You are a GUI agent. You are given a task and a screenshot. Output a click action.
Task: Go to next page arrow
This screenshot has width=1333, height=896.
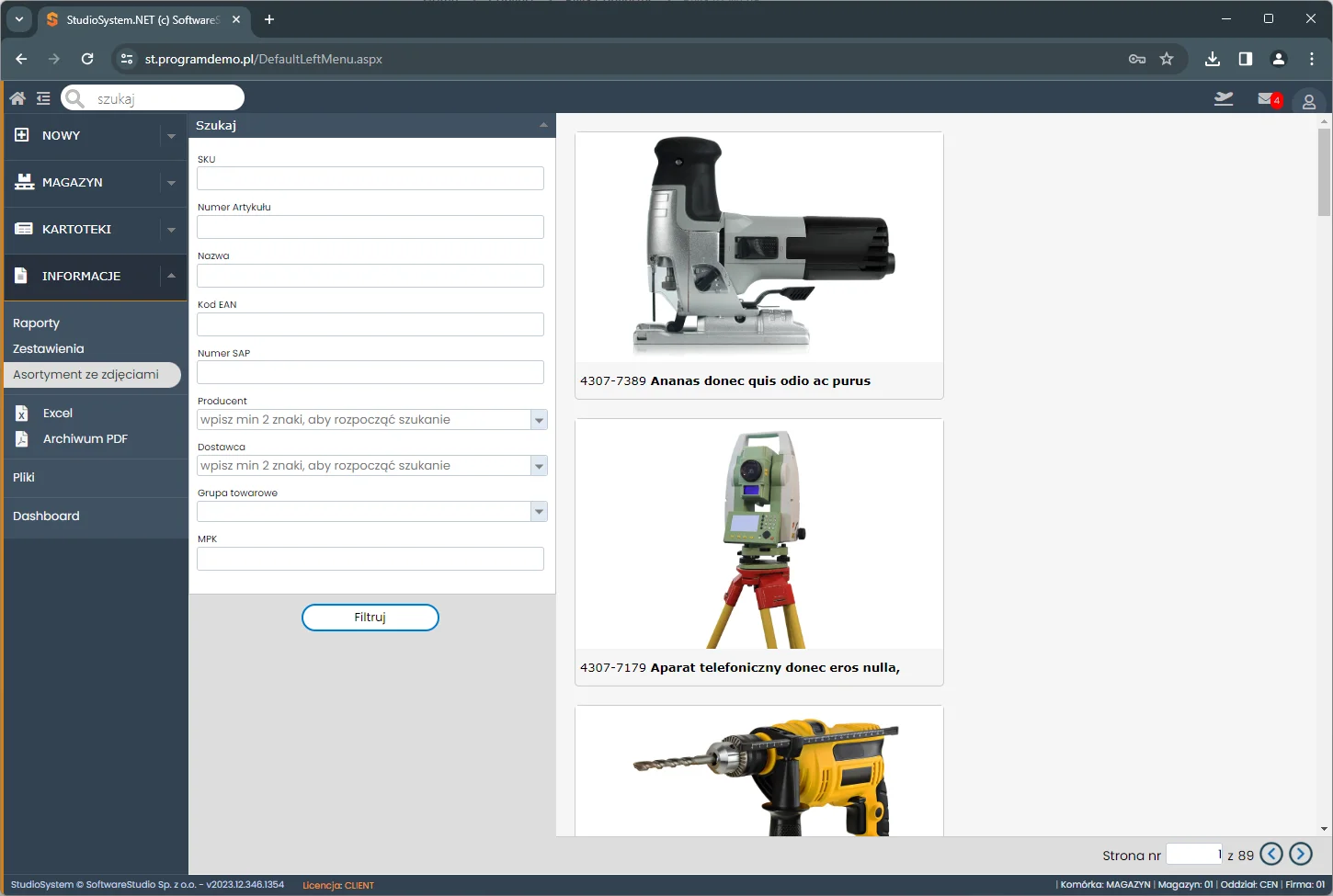pos(1301,855)
